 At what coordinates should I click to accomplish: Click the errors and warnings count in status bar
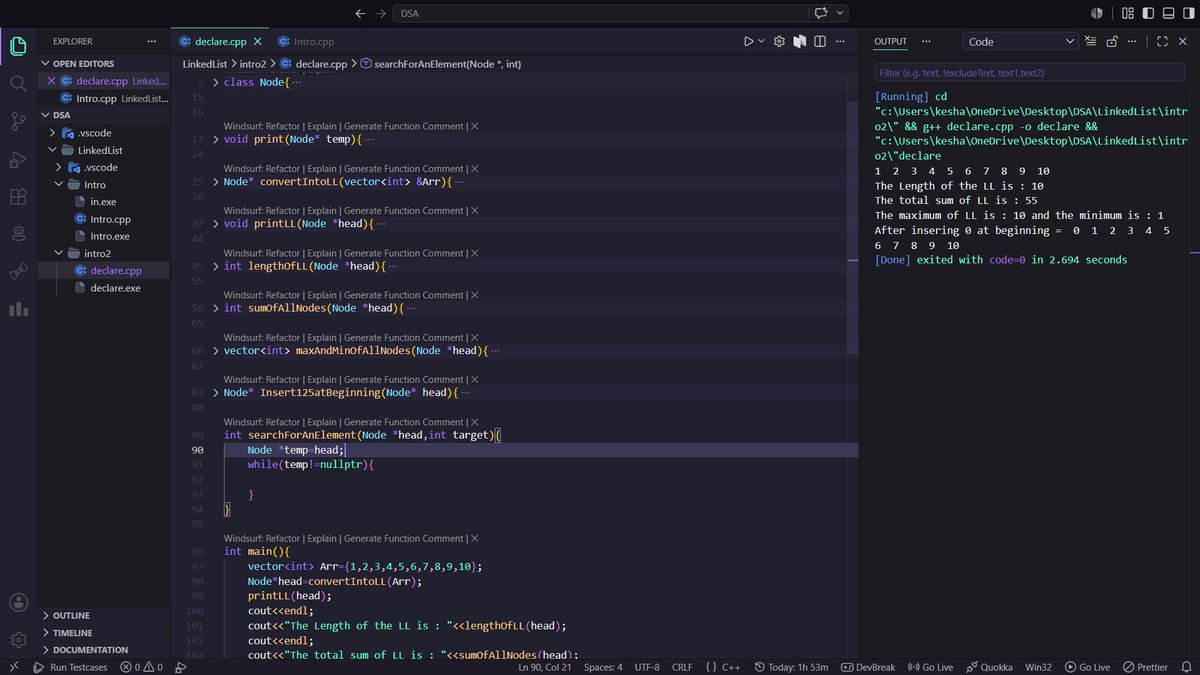tap(140, 667)
